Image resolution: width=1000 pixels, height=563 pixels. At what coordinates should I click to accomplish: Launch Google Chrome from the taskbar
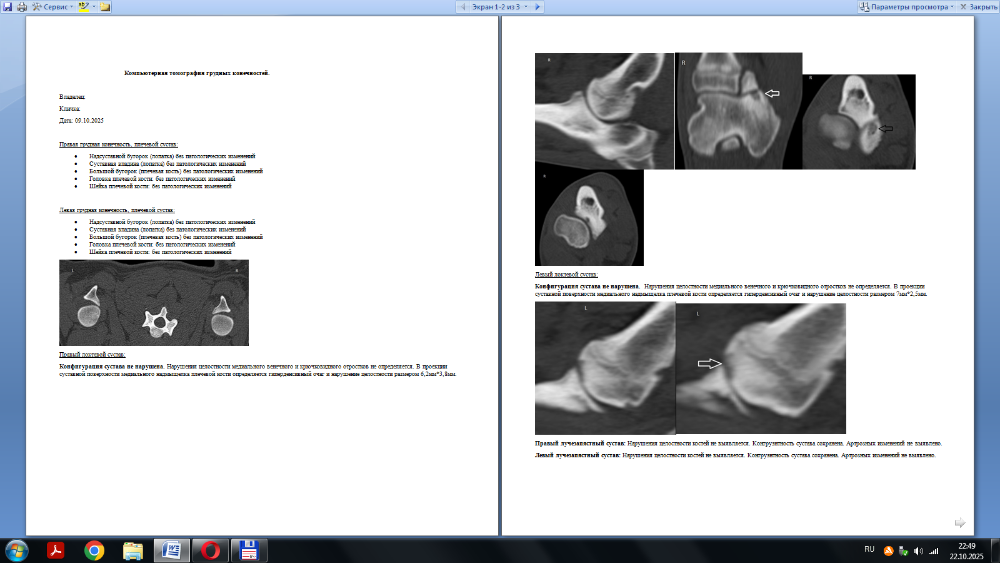pos(95,550)
